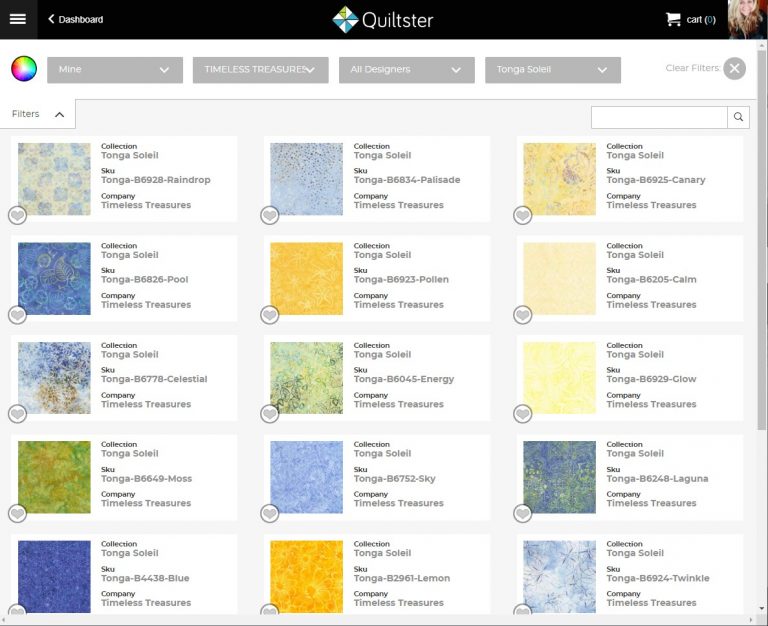768x626 pixels.
Task: Collapse the Filters tab
Action: [x=38, y=114]
